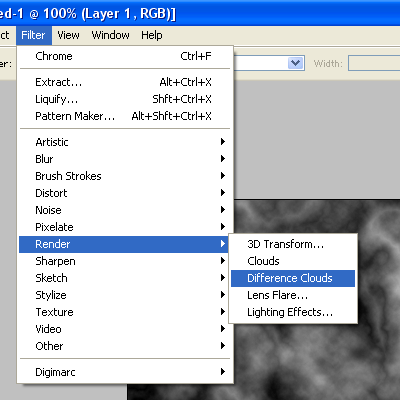This screenshot has height=400, width=400.
Task: Open Lens Flare... render filter
Action: [x=293, y=295]
